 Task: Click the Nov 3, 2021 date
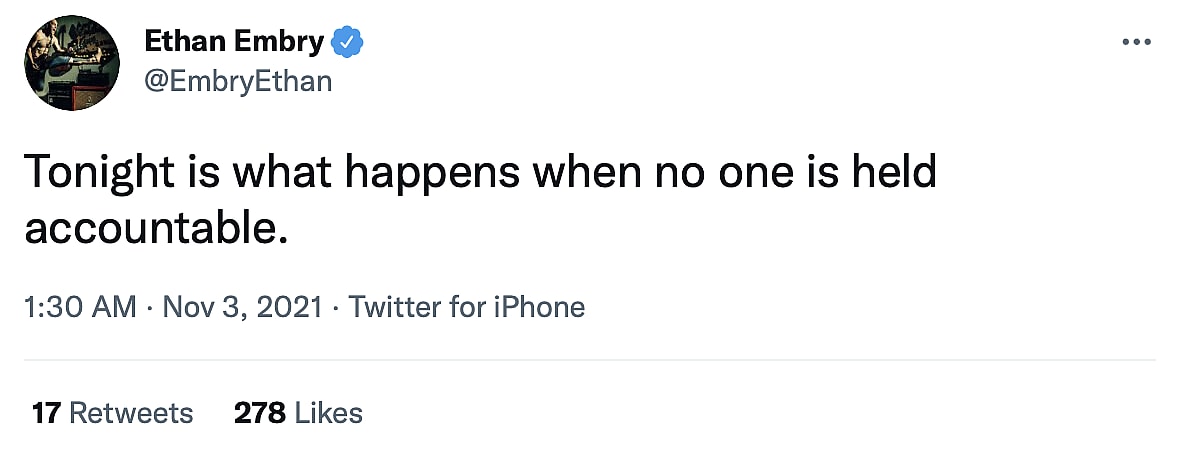[241, 307]
